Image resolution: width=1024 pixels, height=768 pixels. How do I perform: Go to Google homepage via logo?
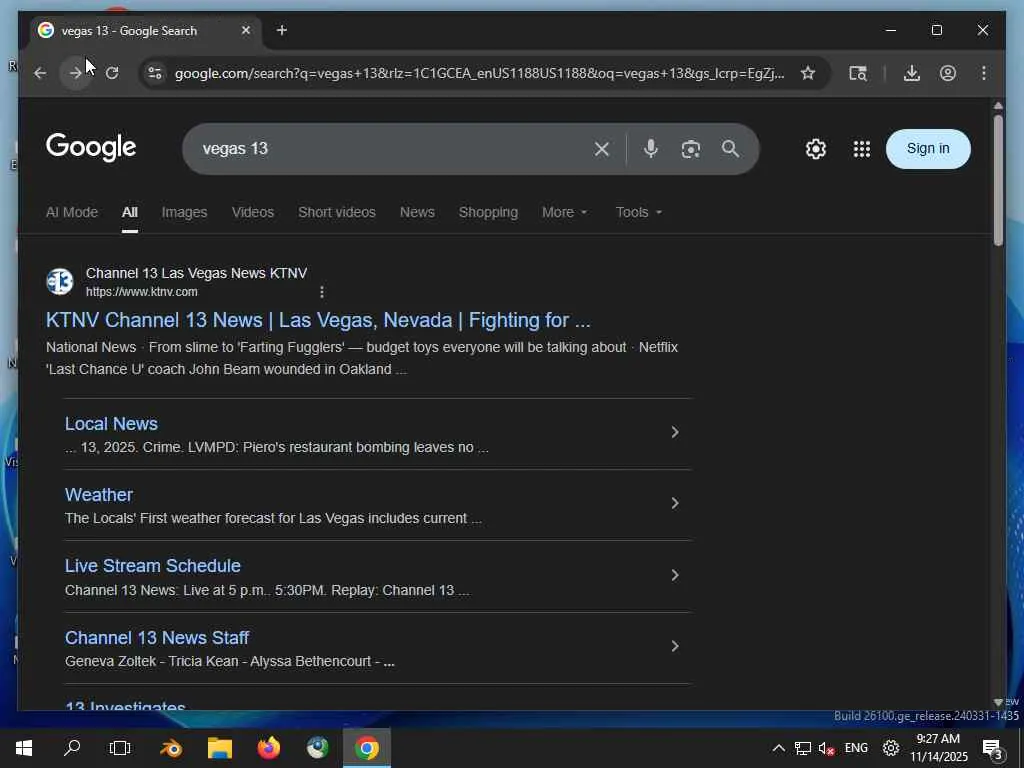coord(91,148)
